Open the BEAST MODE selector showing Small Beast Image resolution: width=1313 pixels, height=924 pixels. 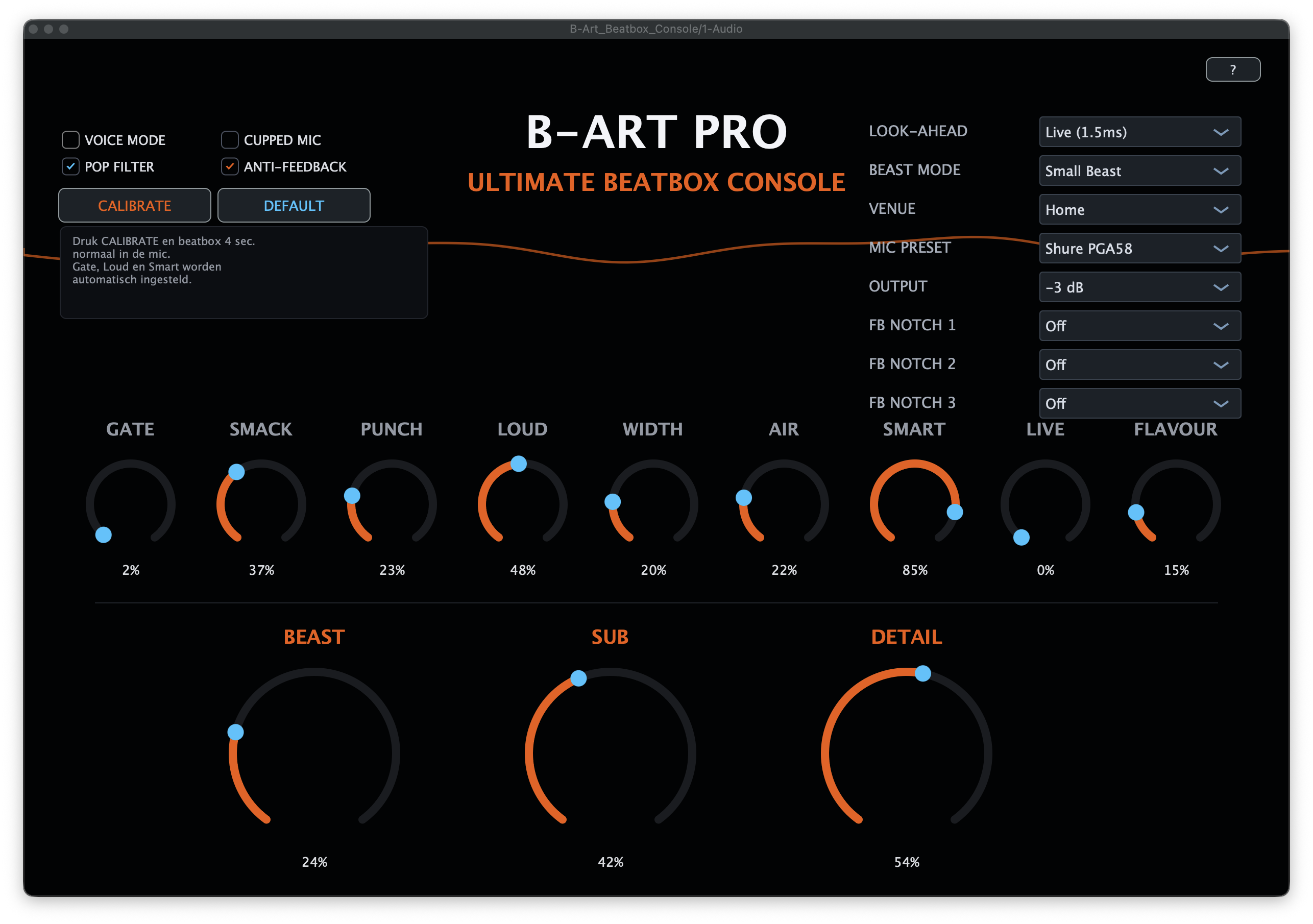(x=1140, y=171)
